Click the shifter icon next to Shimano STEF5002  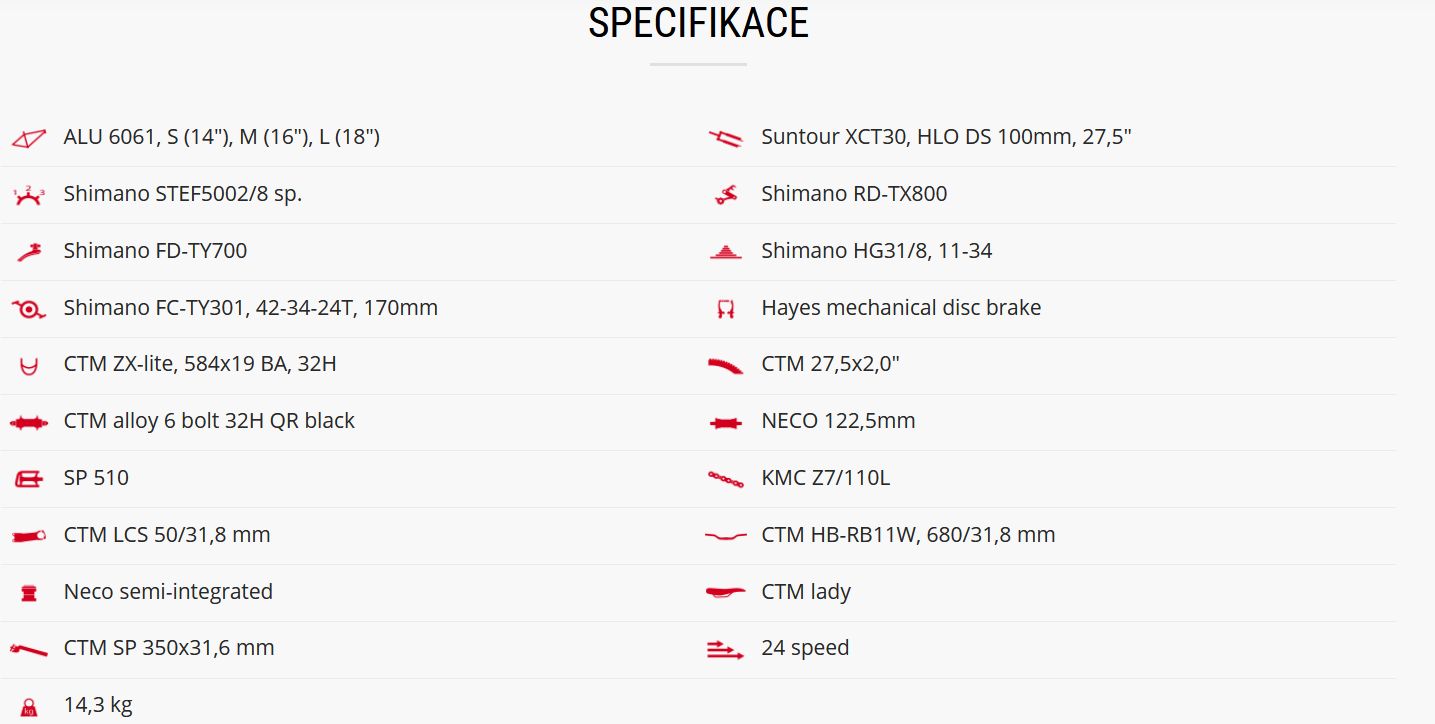[29, 195]
